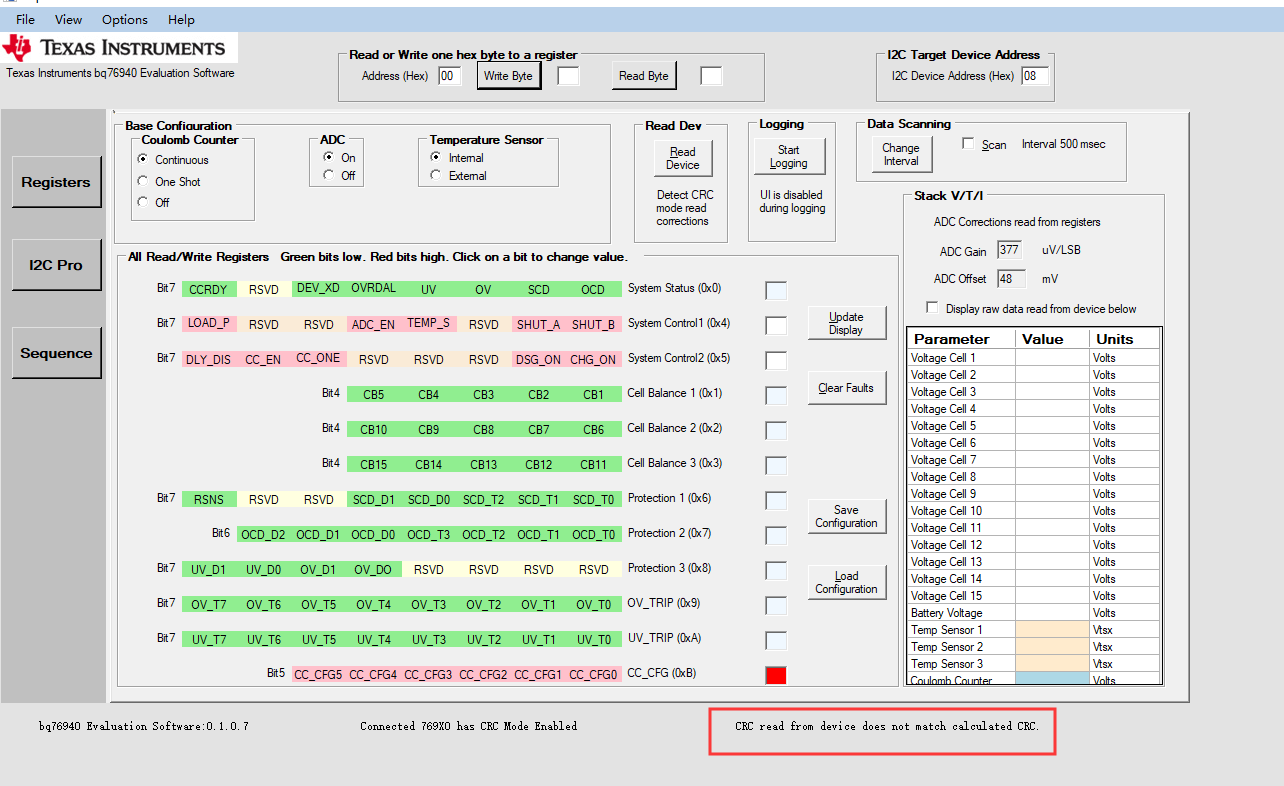The width and height of the screenshot is (1284, 786).
Task: Toggle the DLY_DIS bit
Action: [x=209, y=359]
